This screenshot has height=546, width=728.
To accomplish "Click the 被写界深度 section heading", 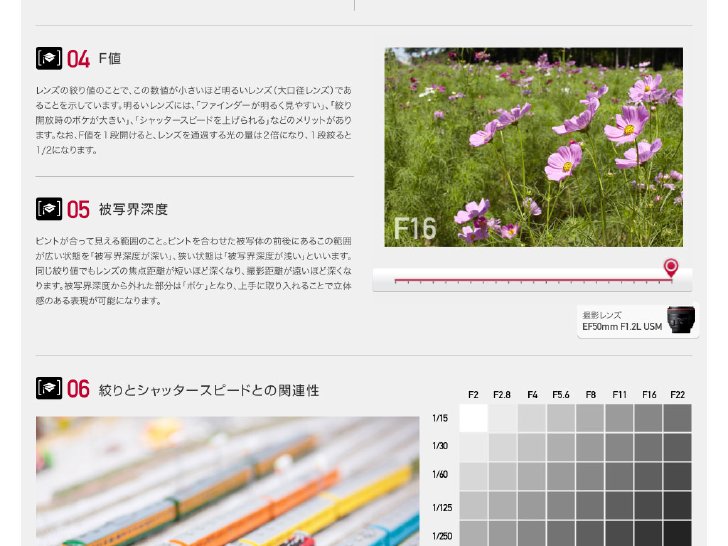I will [133, 209].
